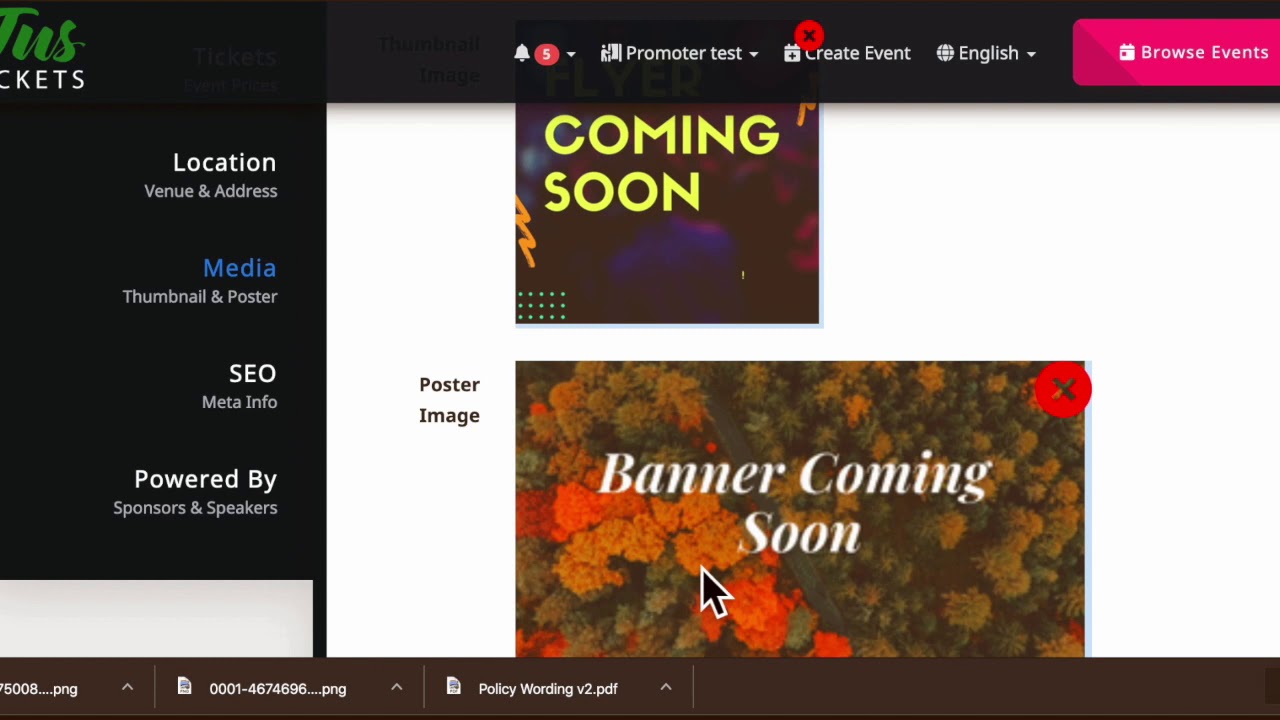Expand options for the 75008 png download
The image size is (1280, 720).
click(127, 687)
